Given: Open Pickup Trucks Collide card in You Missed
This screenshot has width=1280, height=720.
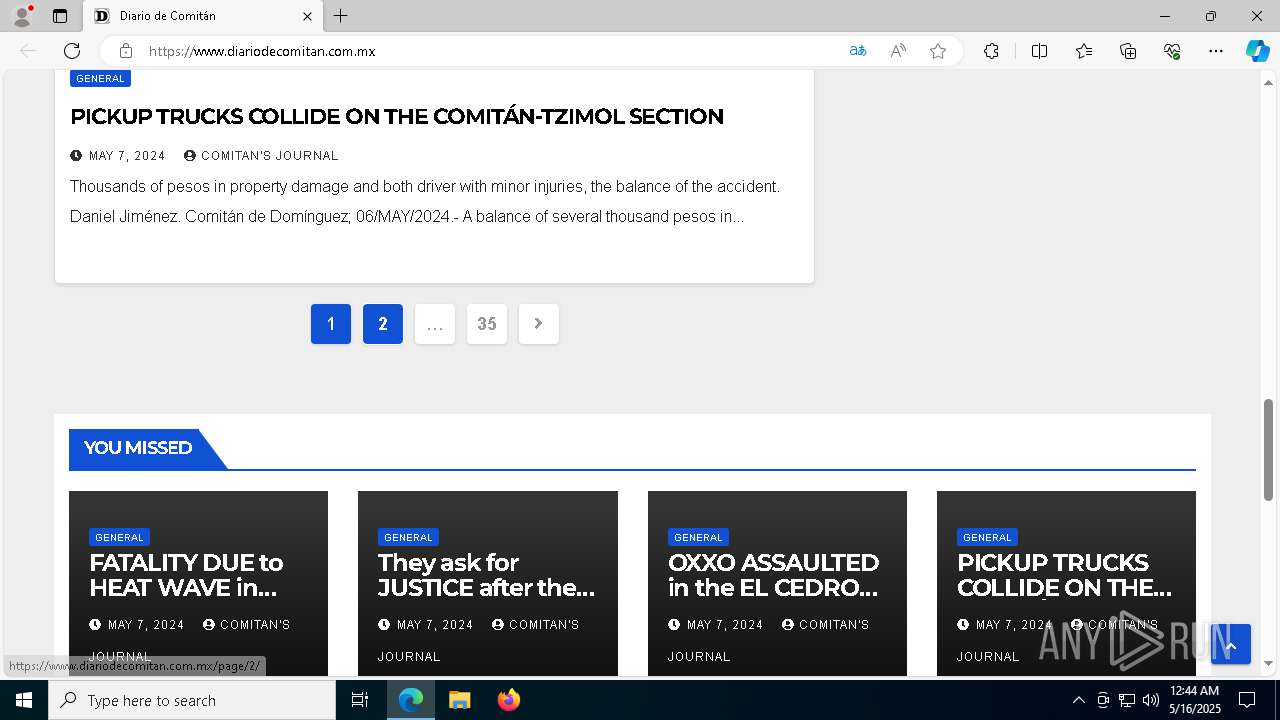Looking at the screenshot, I should coord(1064,575).
